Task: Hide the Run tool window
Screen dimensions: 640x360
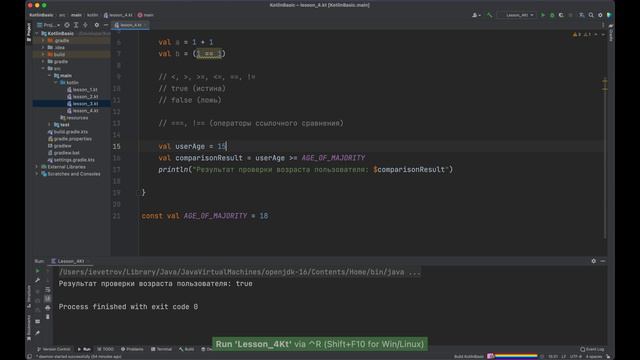Action: click(x=603, y=261)
